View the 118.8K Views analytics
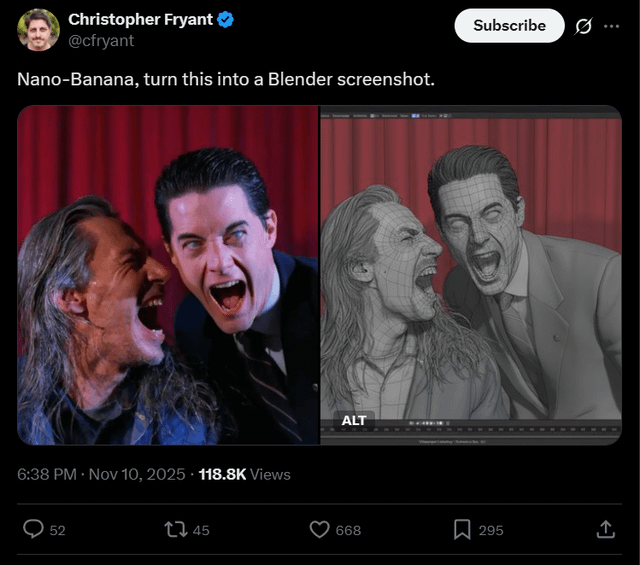 244,474
